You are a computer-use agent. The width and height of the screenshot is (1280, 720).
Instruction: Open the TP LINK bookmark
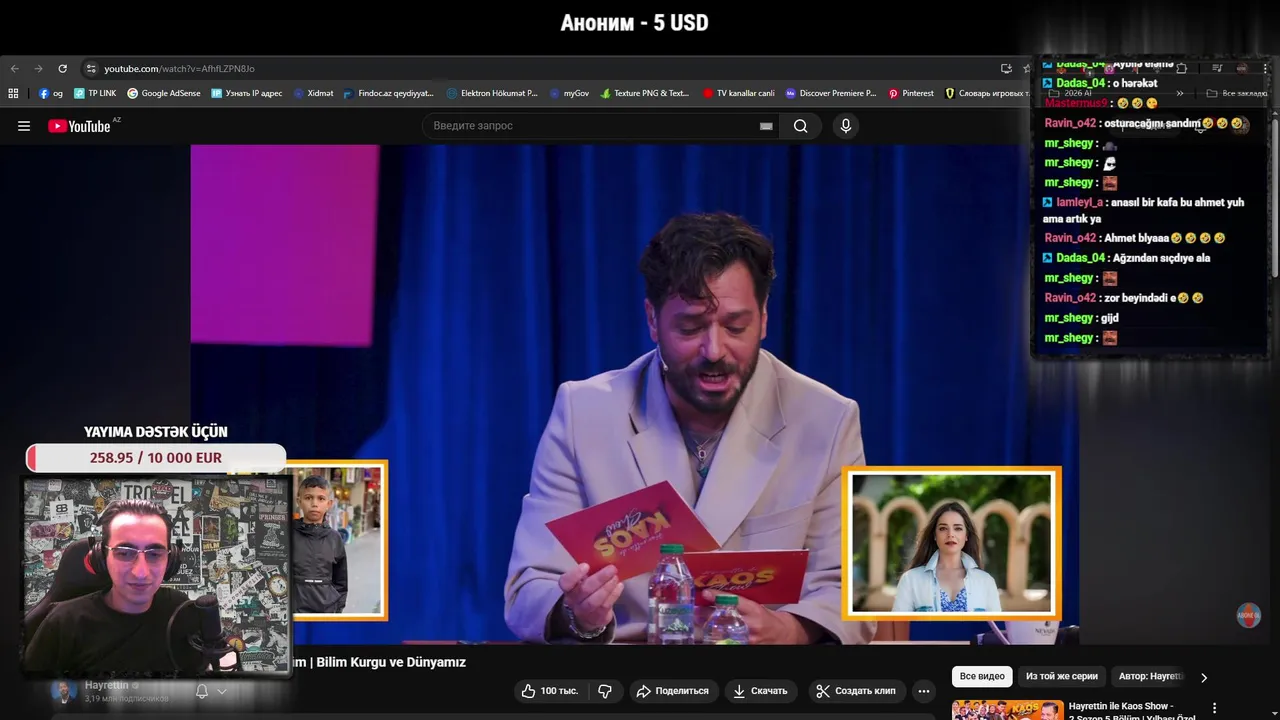[95, 93]
